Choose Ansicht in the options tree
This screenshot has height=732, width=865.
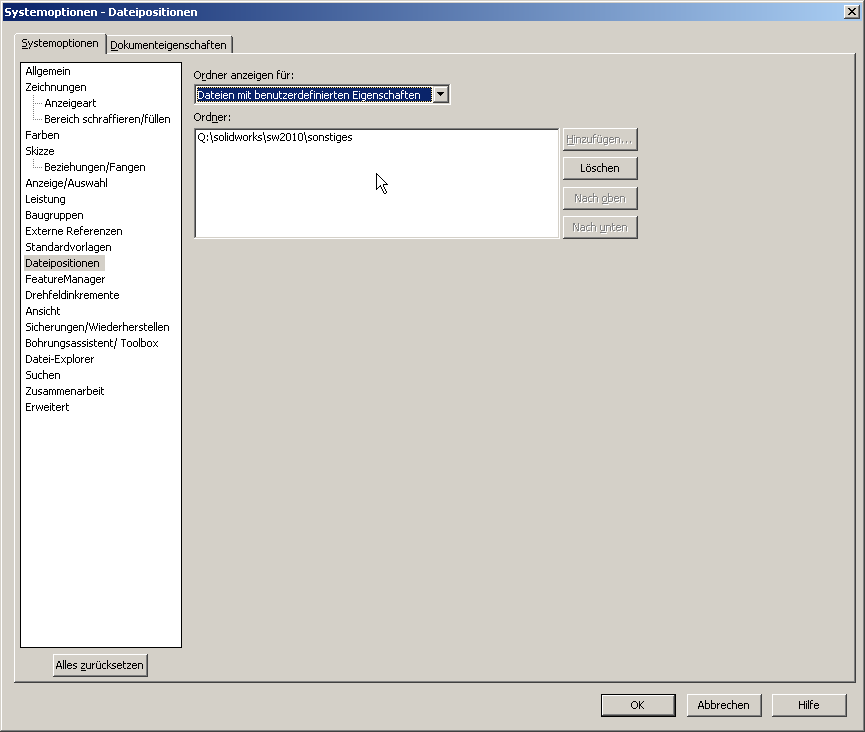point(42,311)
